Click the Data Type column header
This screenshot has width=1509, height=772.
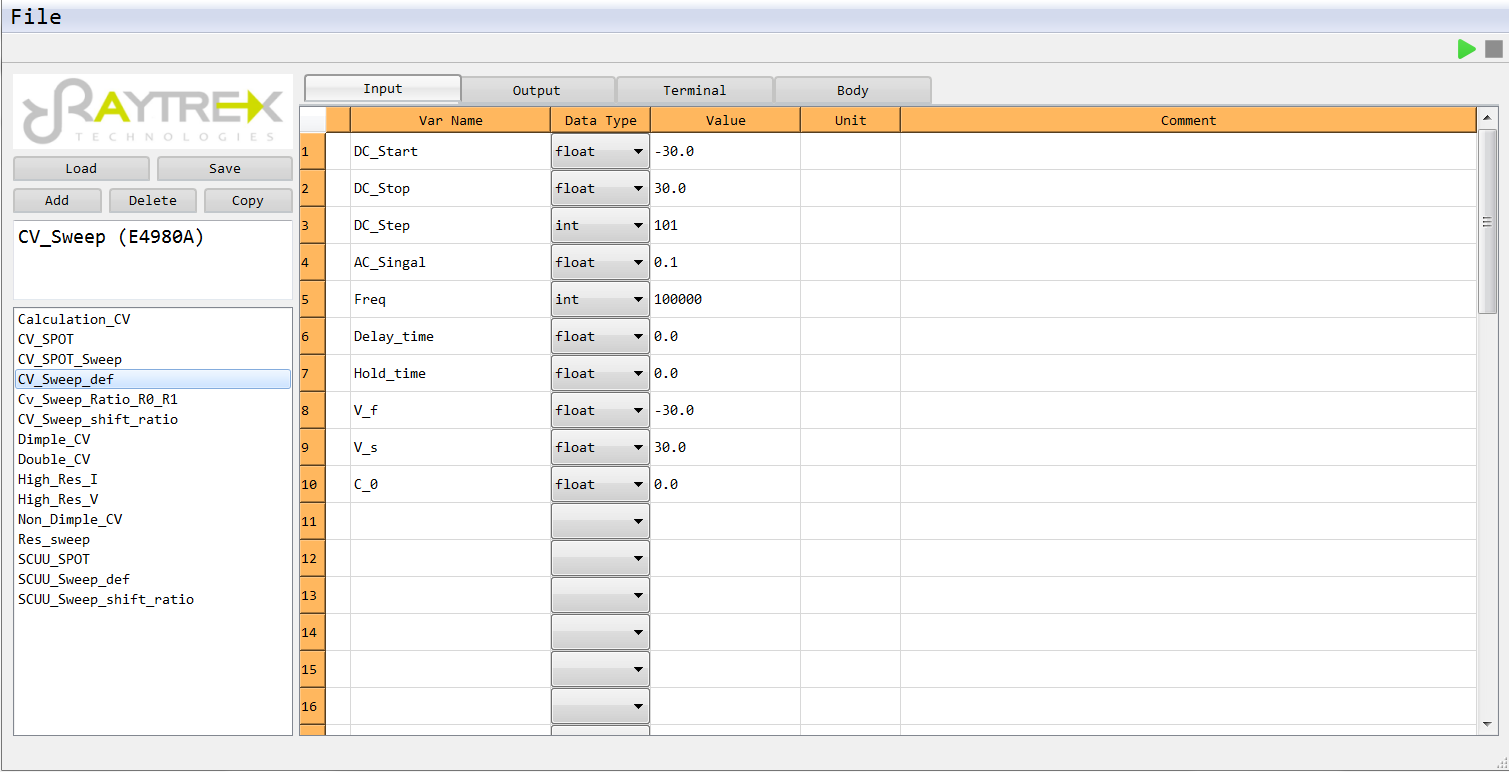pyautogui.click(x=600, y=120)
